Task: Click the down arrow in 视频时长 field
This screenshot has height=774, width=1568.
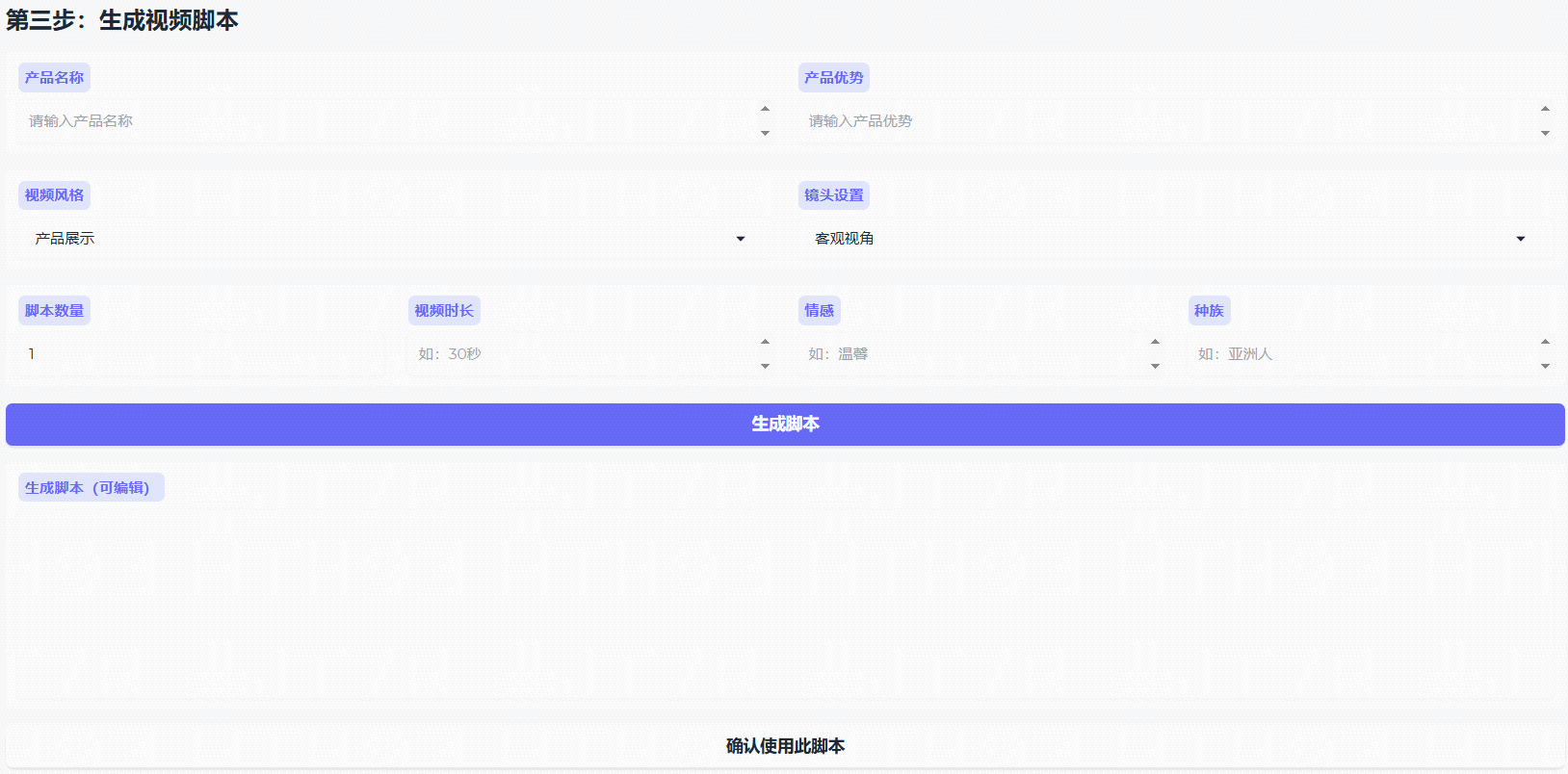Action: 766,367
